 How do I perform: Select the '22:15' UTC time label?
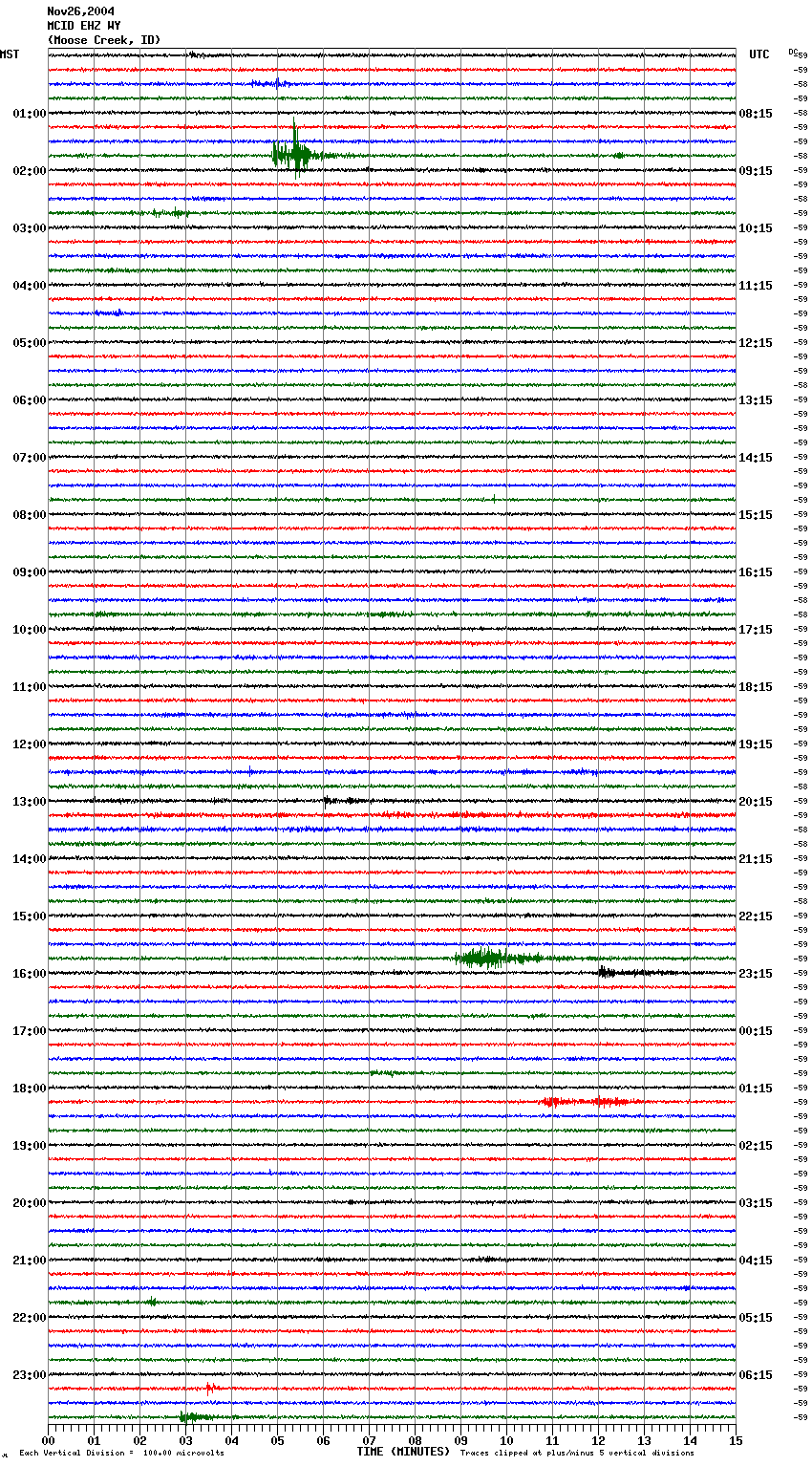pos(756,916)
